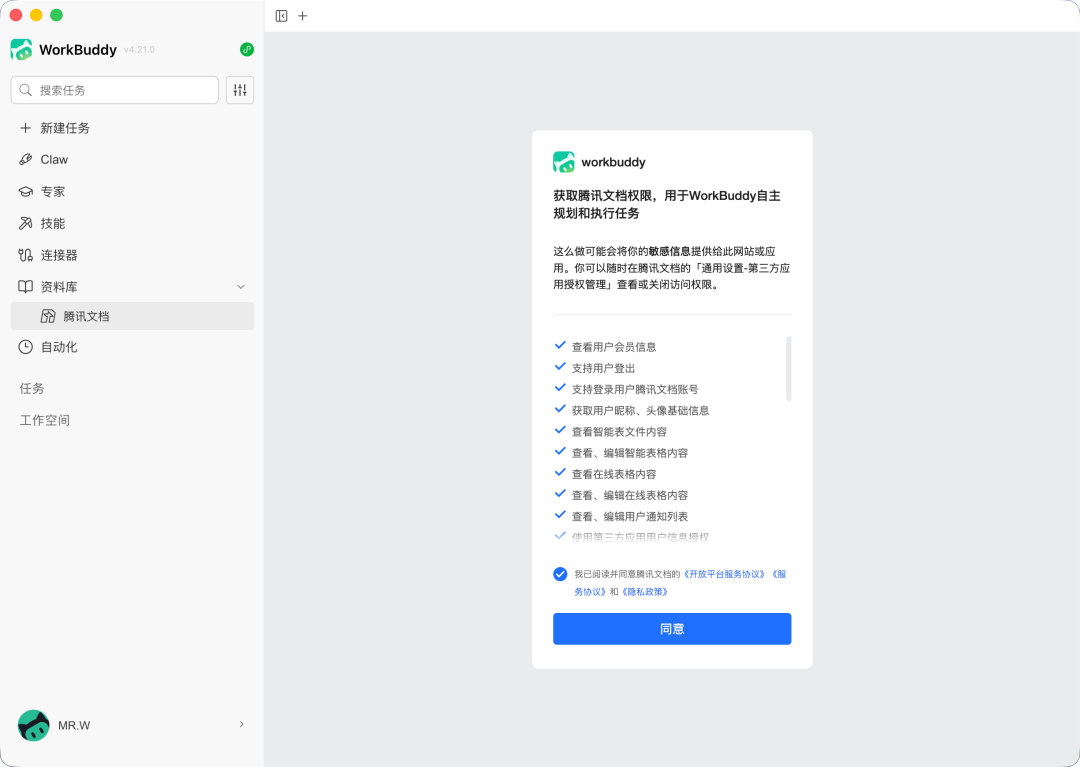1080x767 pixels.
Task: Click the WorkBuddy logo in the sidebar
Action: pos(21,50)
